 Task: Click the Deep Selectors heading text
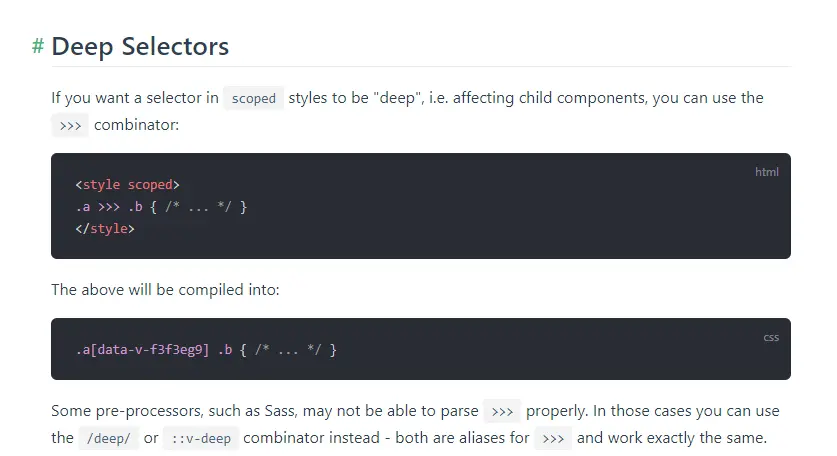[x=140, y=46]
